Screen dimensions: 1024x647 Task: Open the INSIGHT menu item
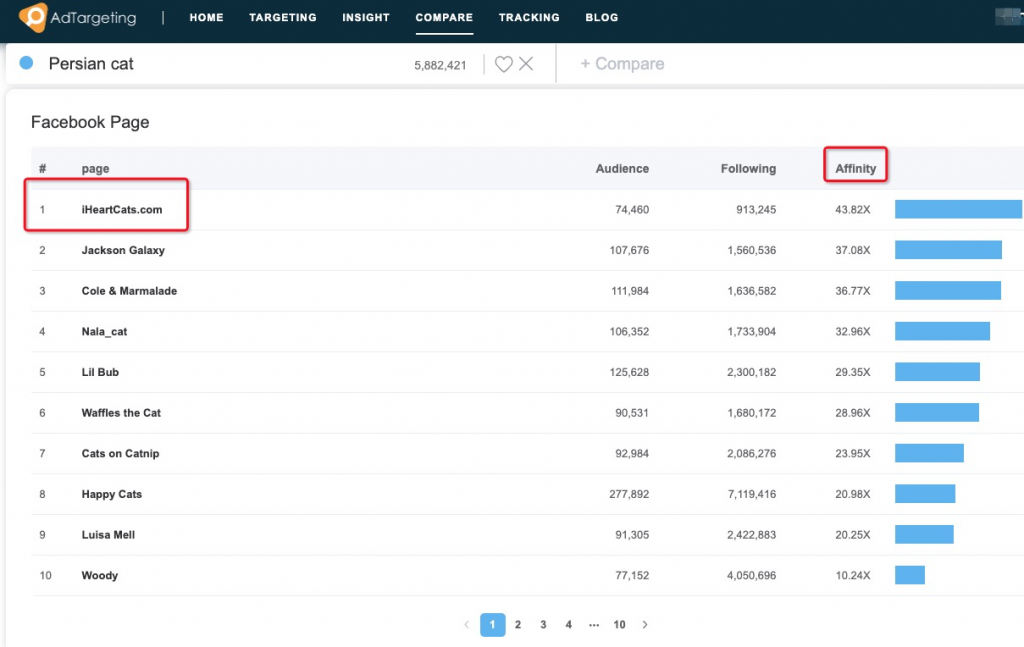(x=366, y=18)
